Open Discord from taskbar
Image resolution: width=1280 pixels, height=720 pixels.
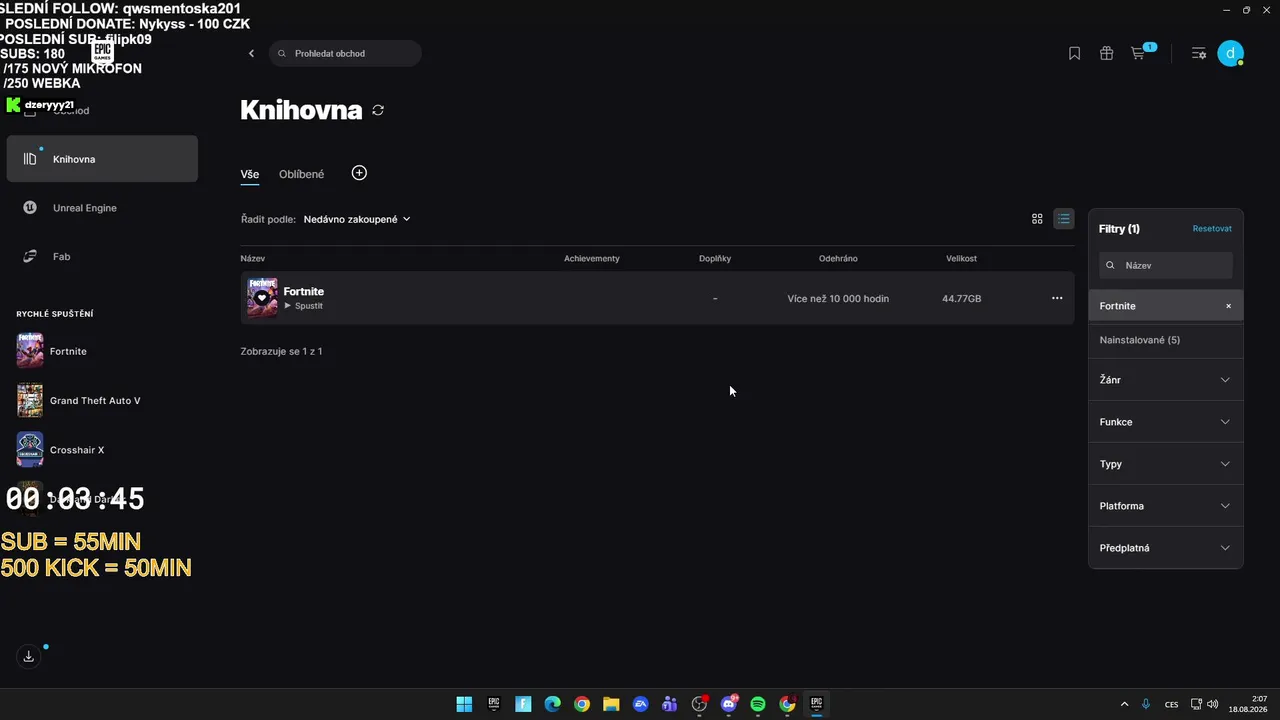pos(729,704)
